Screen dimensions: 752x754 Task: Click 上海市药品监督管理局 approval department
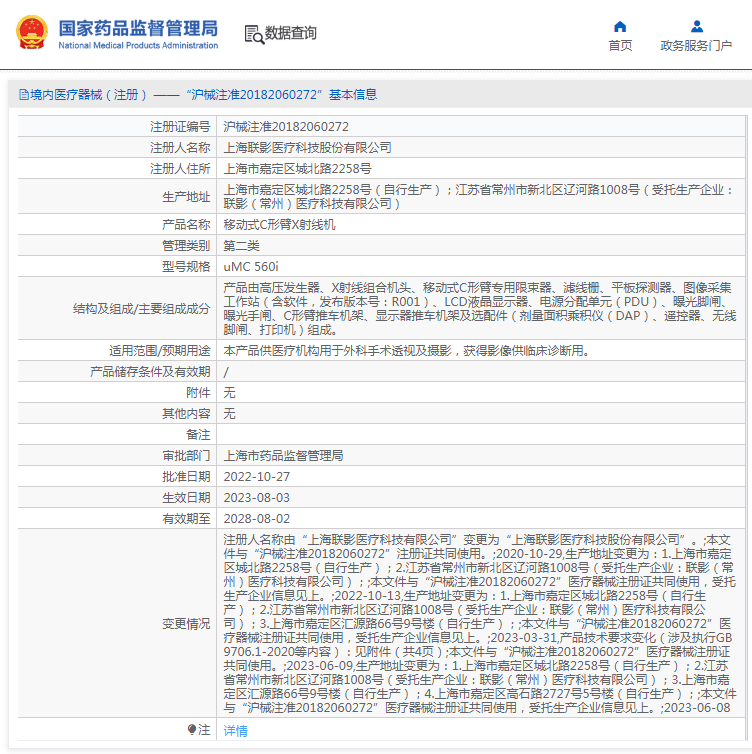click(283, 455)
